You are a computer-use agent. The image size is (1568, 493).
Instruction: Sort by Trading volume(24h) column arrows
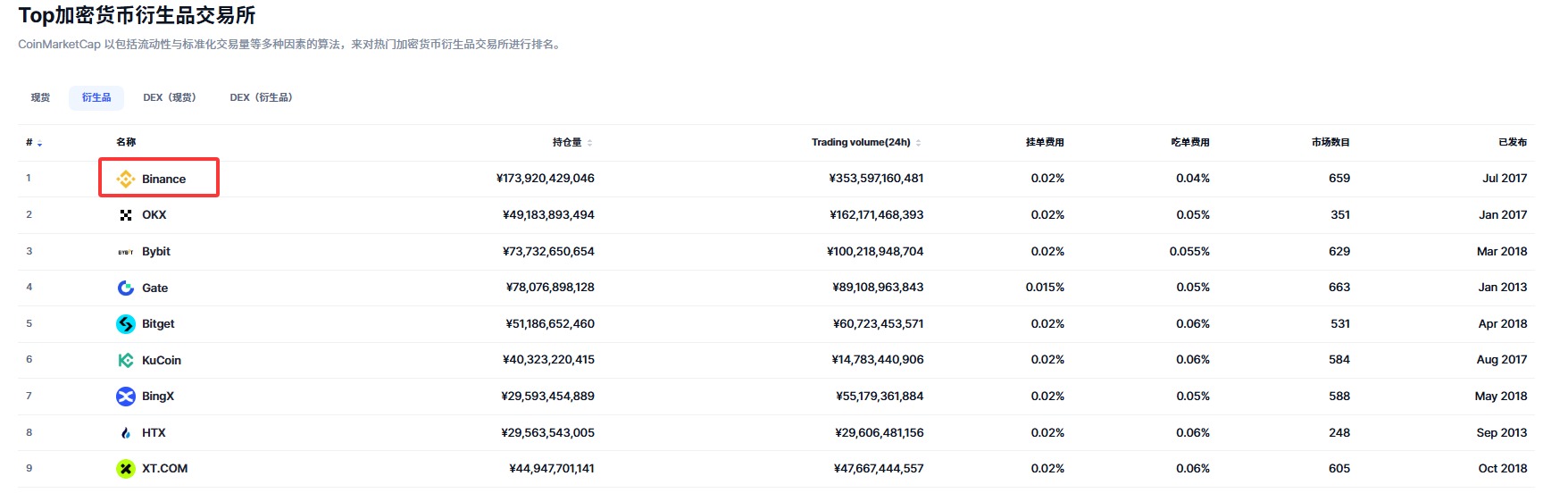(918, 143)
